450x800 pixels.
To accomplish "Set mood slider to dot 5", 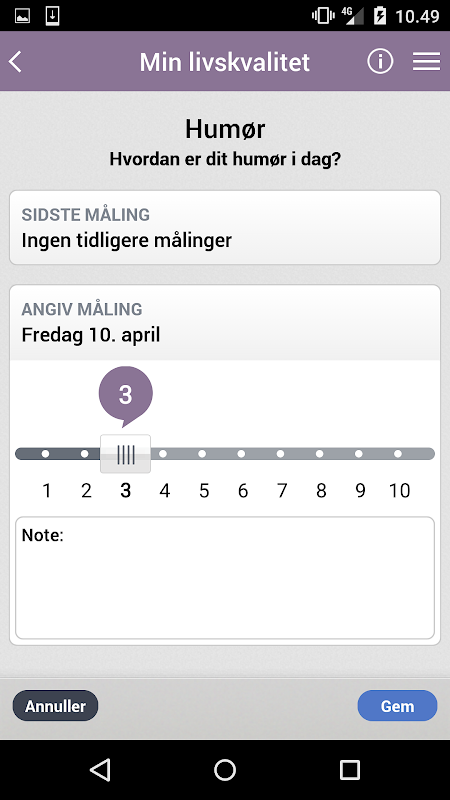I will click(202, 454).
